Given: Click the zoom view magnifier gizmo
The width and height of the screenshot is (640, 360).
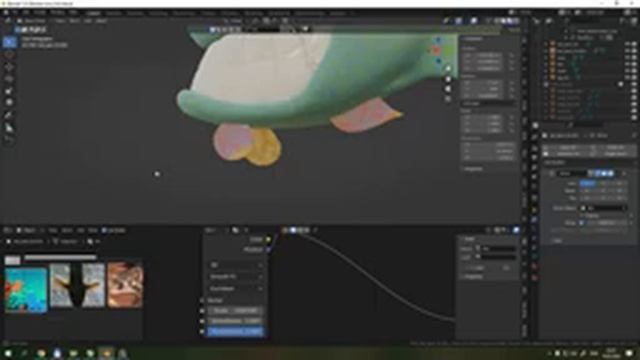Looking at the screenshot, I should pos(448,69).
